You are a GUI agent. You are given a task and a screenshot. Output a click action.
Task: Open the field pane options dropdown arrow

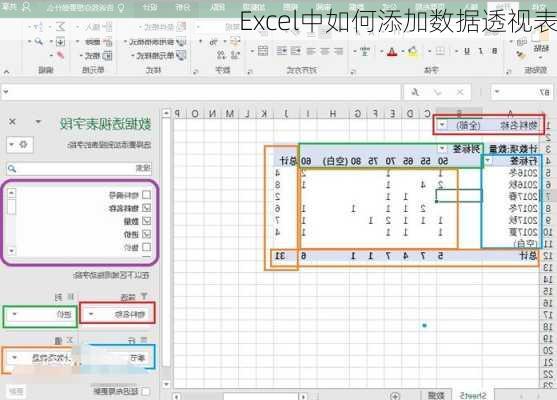(x=38, y=122)
